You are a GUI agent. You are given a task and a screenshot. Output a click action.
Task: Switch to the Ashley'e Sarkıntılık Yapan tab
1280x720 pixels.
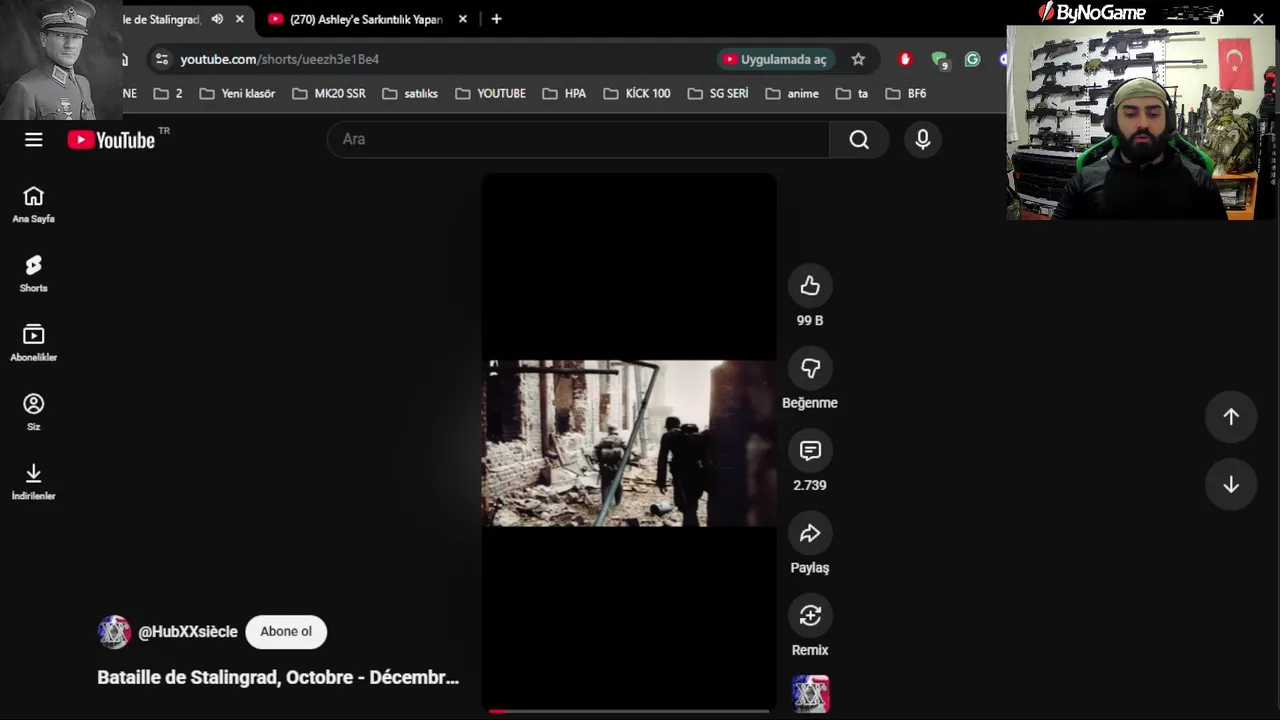click(366, 19)
